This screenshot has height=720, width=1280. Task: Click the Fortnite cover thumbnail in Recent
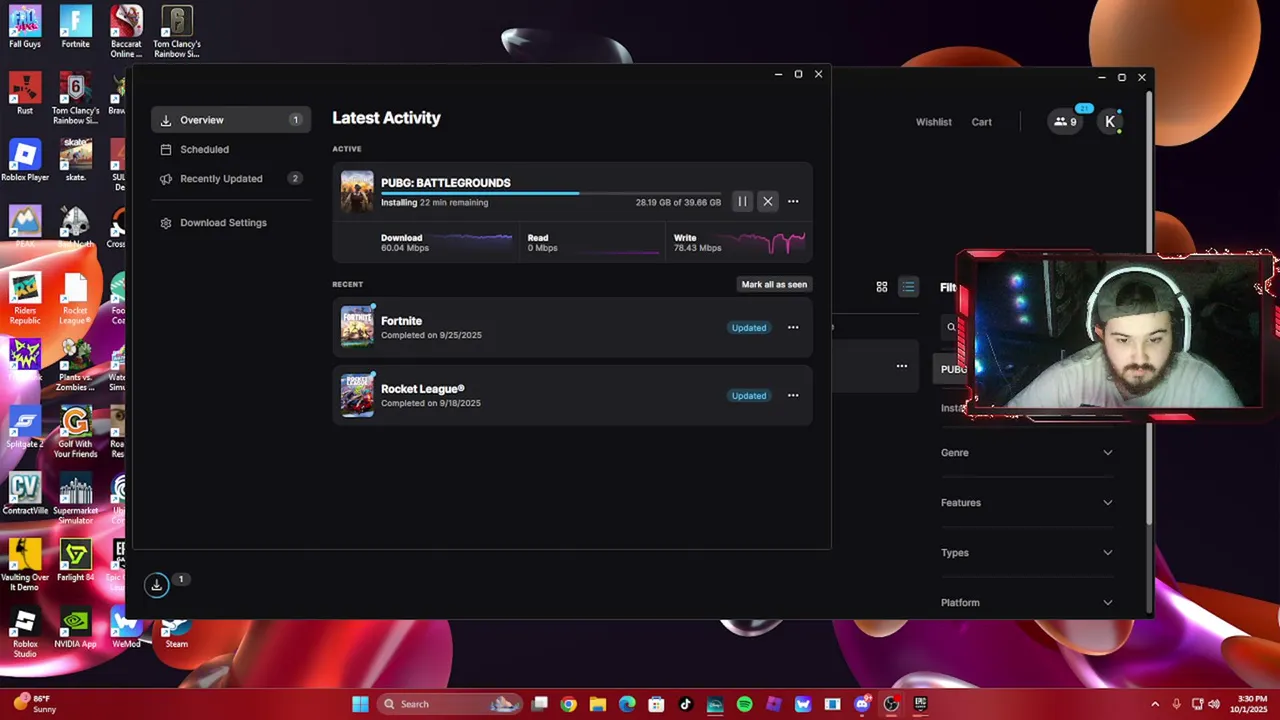(357, 327)
